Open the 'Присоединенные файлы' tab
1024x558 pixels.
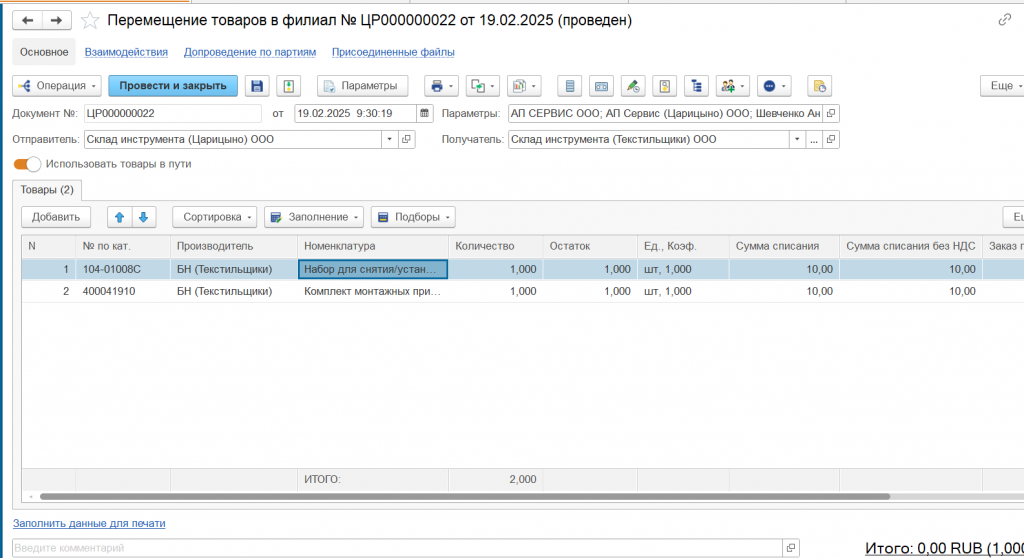click(393, 52)
